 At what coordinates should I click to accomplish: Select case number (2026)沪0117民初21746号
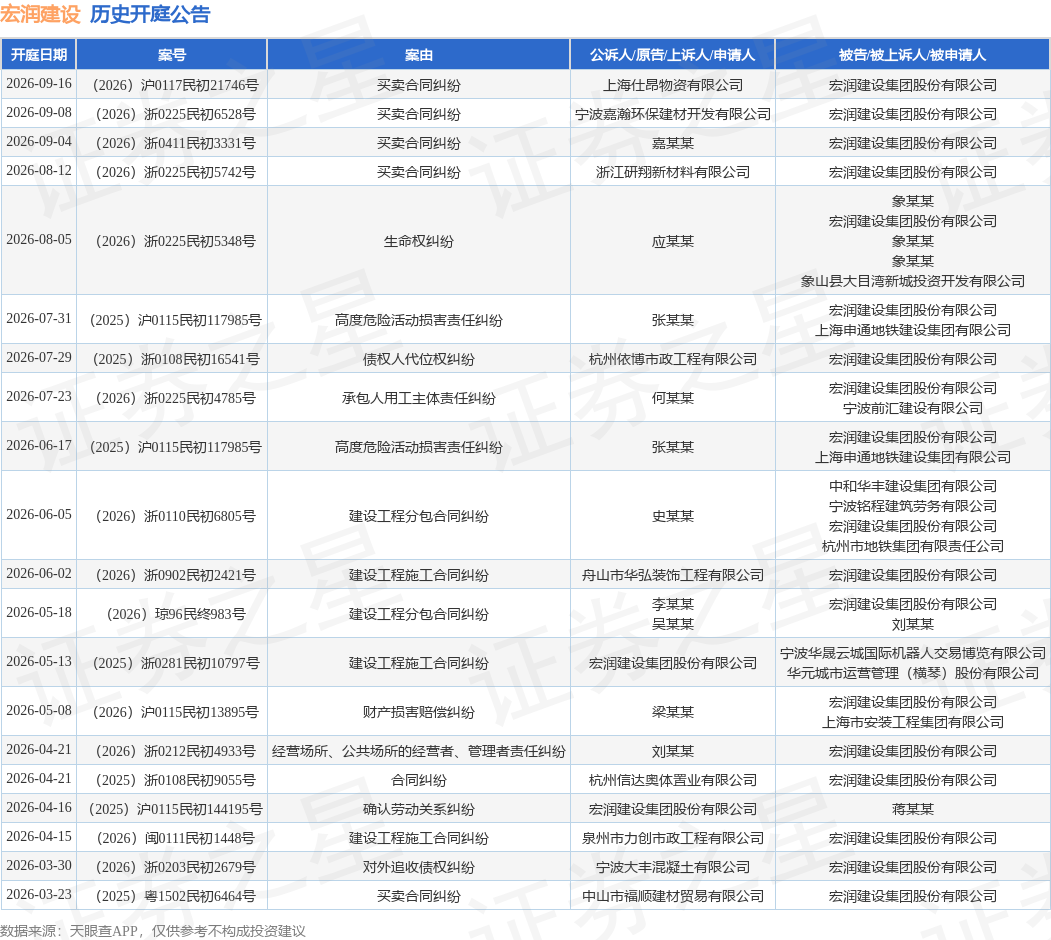point(176,85)
